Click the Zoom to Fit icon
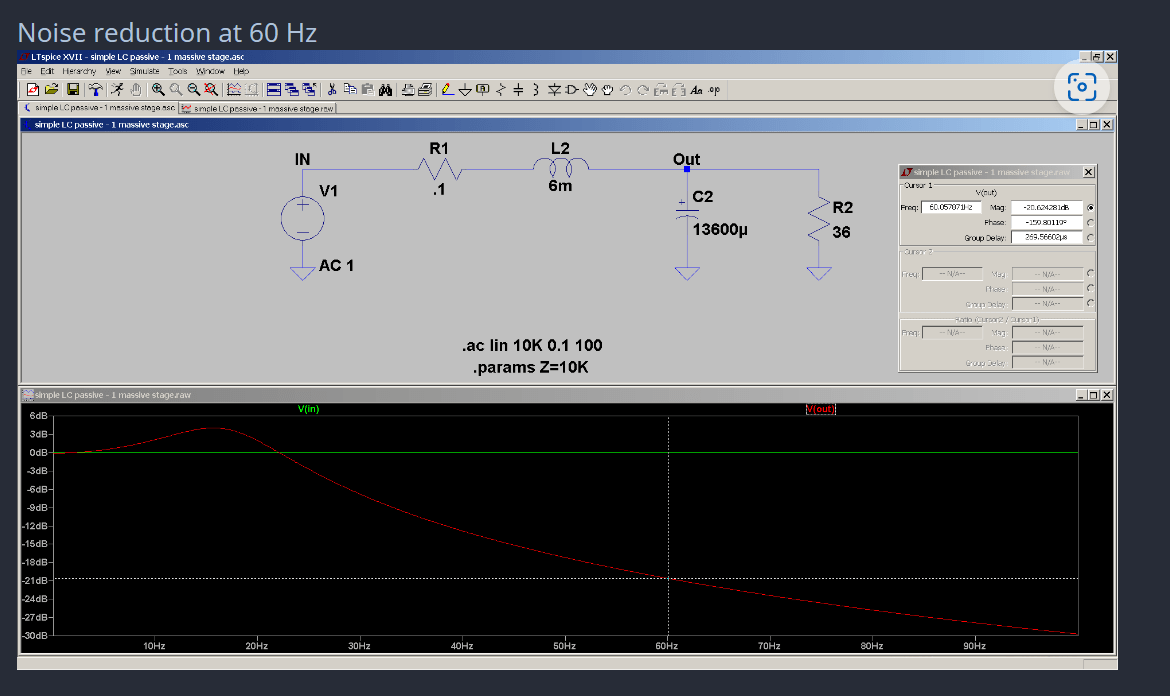Viewport: 1170px width, 696px height. coord(211,90)
